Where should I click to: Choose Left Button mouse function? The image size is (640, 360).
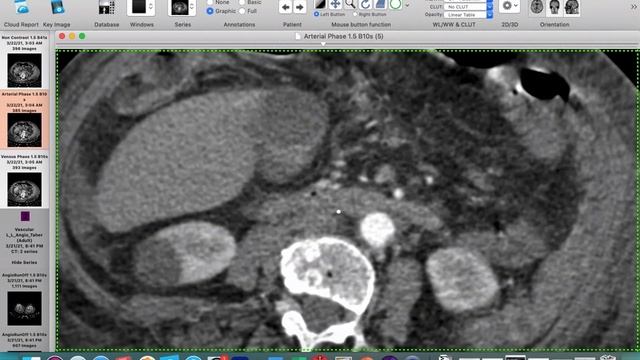click(x=316, y=14)
